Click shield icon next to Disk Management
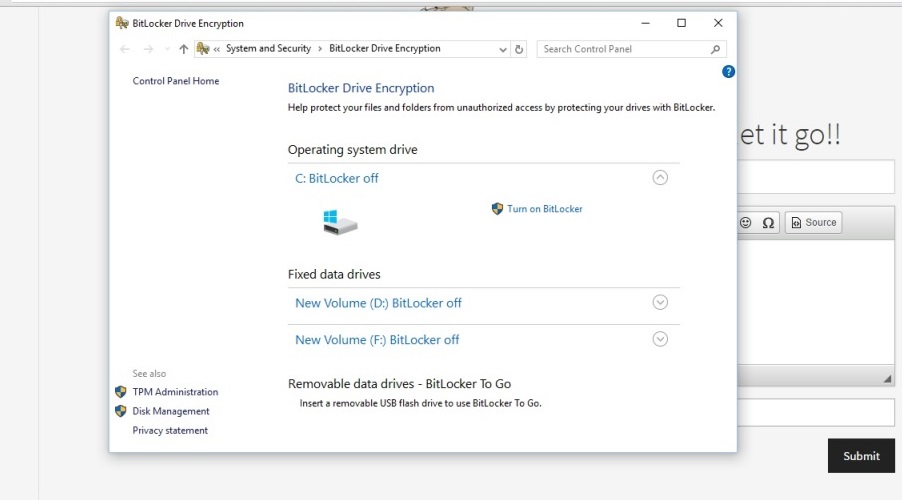The image size is (902, 500). 120,411
